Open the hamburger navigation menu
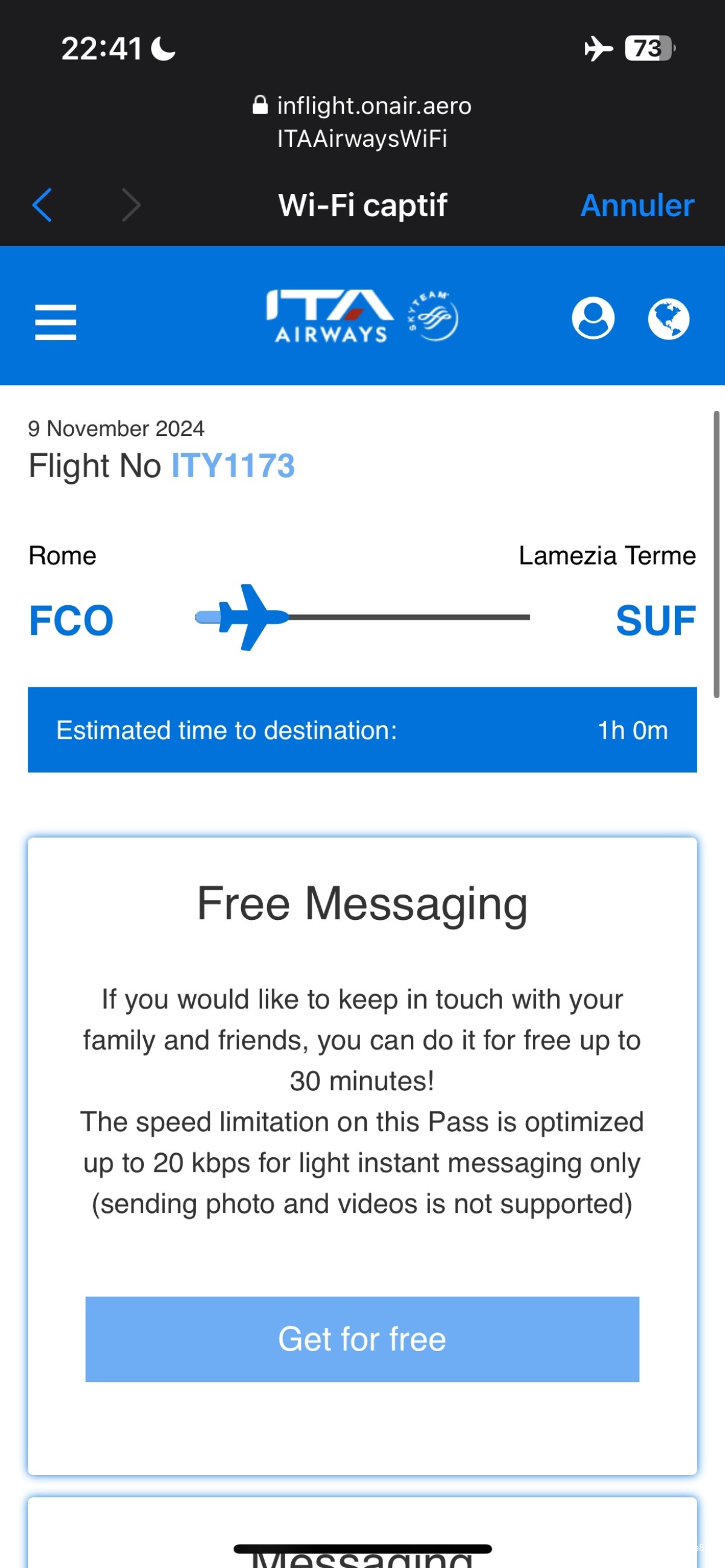 click(x=56, y=322)
